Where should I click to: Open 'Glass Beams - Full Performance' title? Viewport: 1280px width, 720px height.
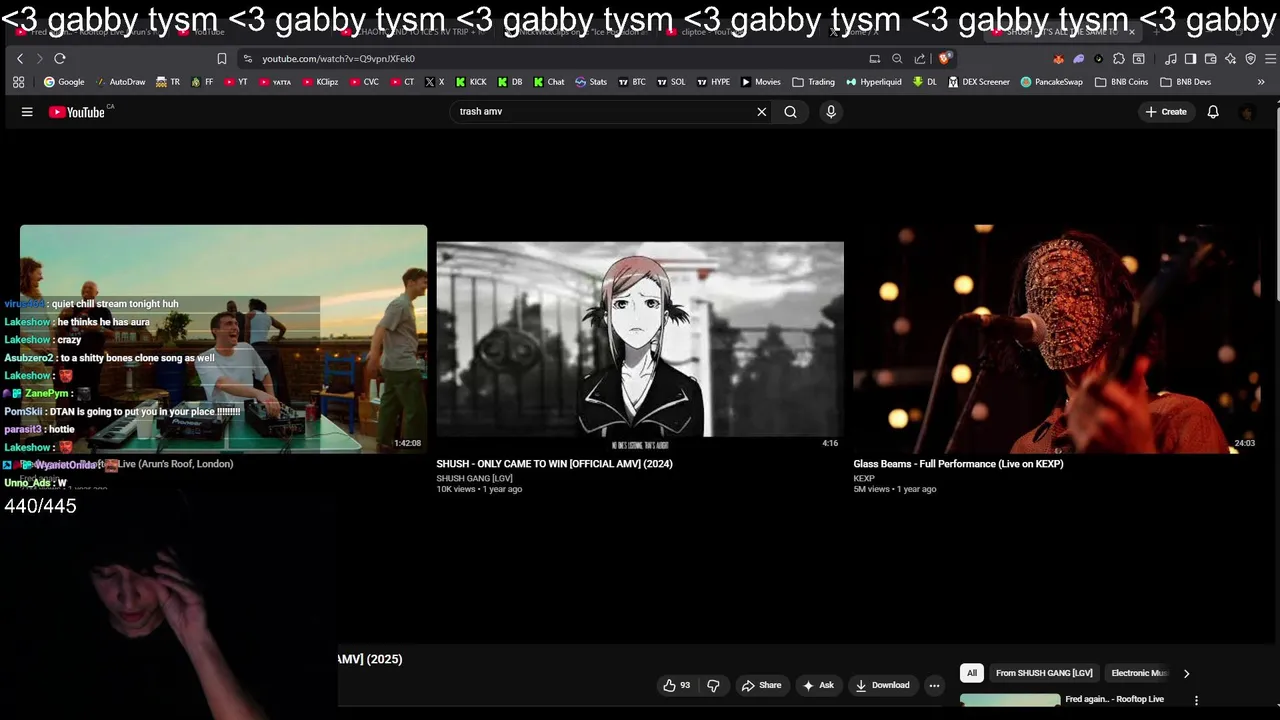[958, 464]
